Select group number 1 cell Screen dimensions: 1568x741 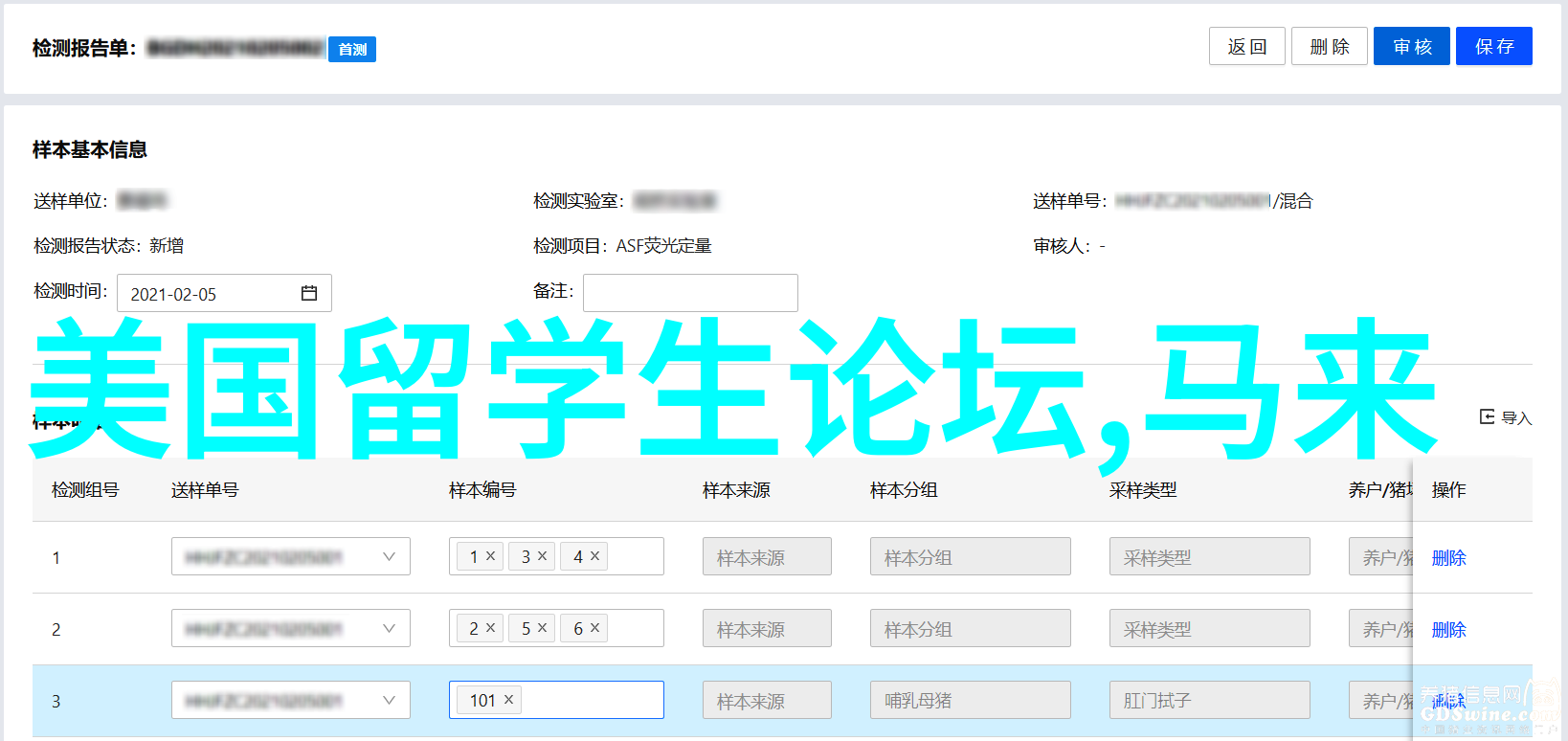pyautogui.click(x=56, y=557)
